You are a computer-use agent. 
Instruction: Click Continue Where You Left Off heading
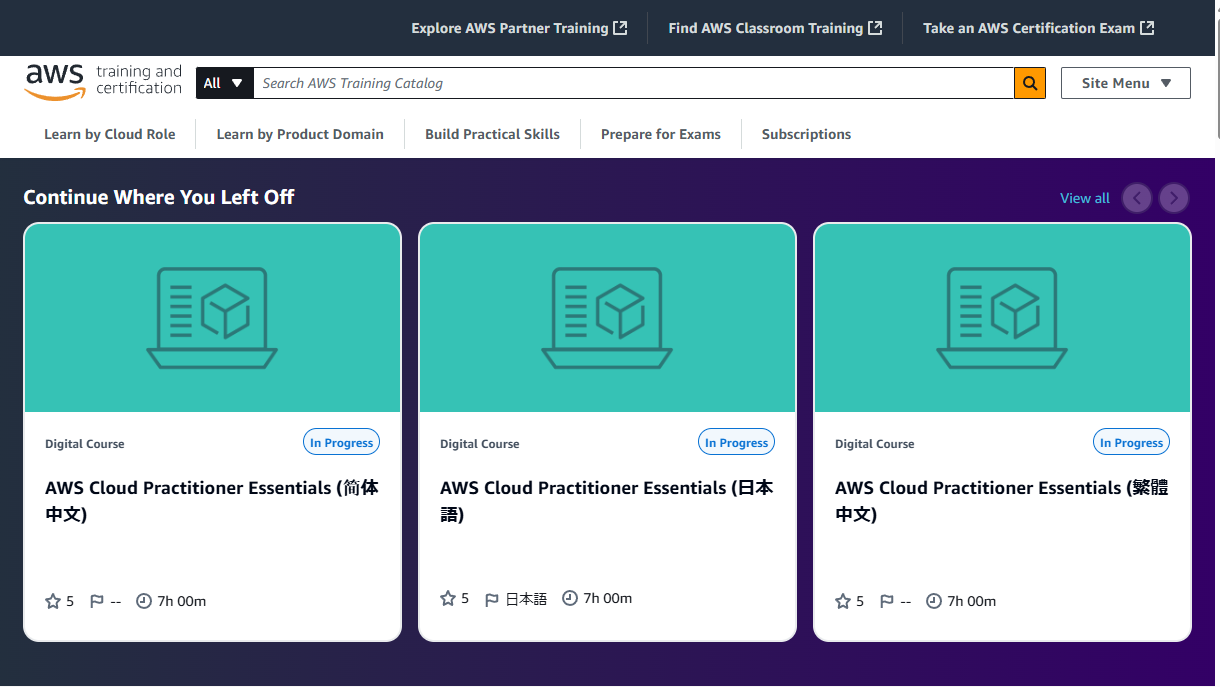(x=159, y=197)
